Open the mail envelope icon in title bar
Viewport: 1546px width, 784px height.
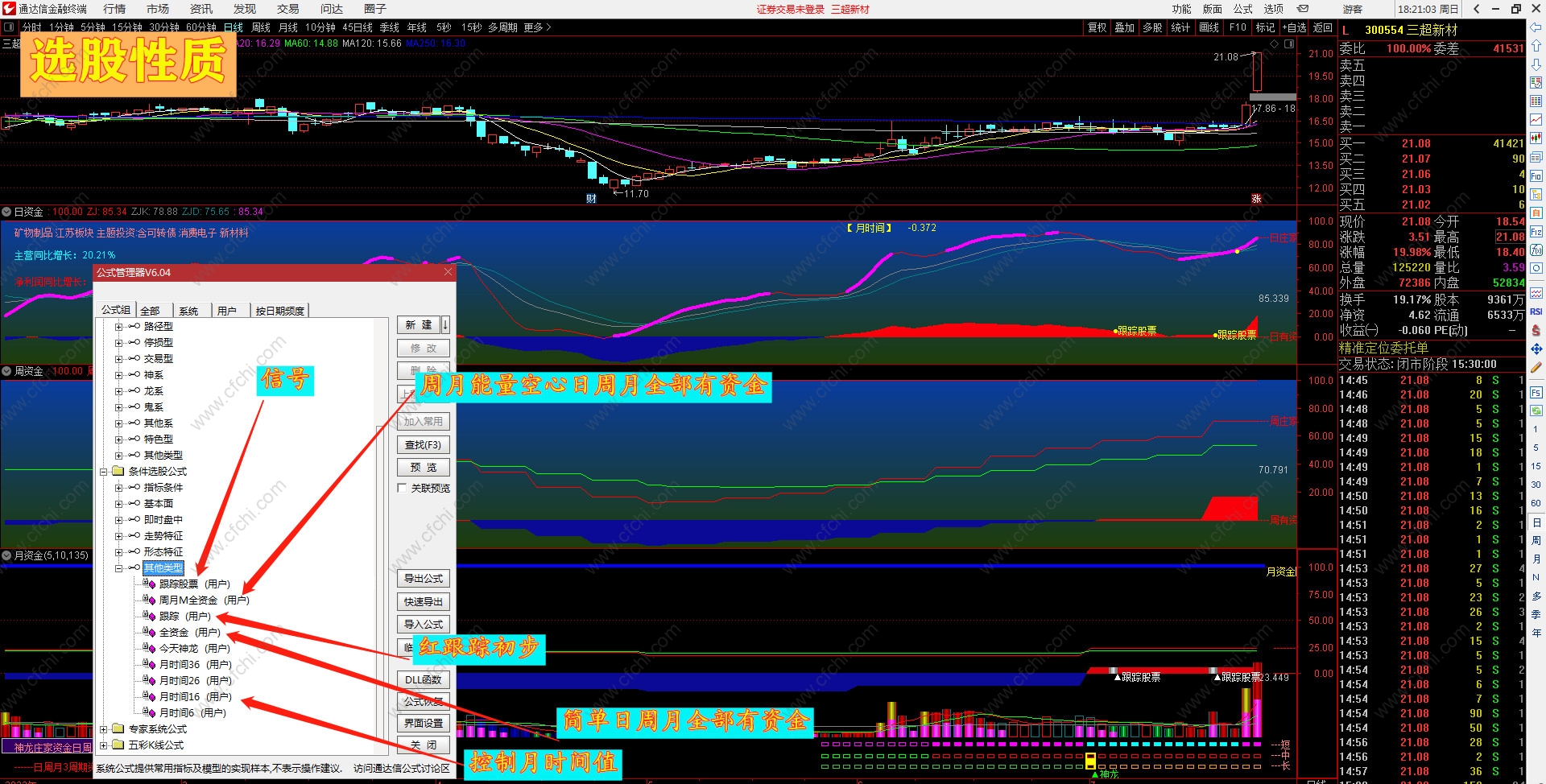[1303, 9]
